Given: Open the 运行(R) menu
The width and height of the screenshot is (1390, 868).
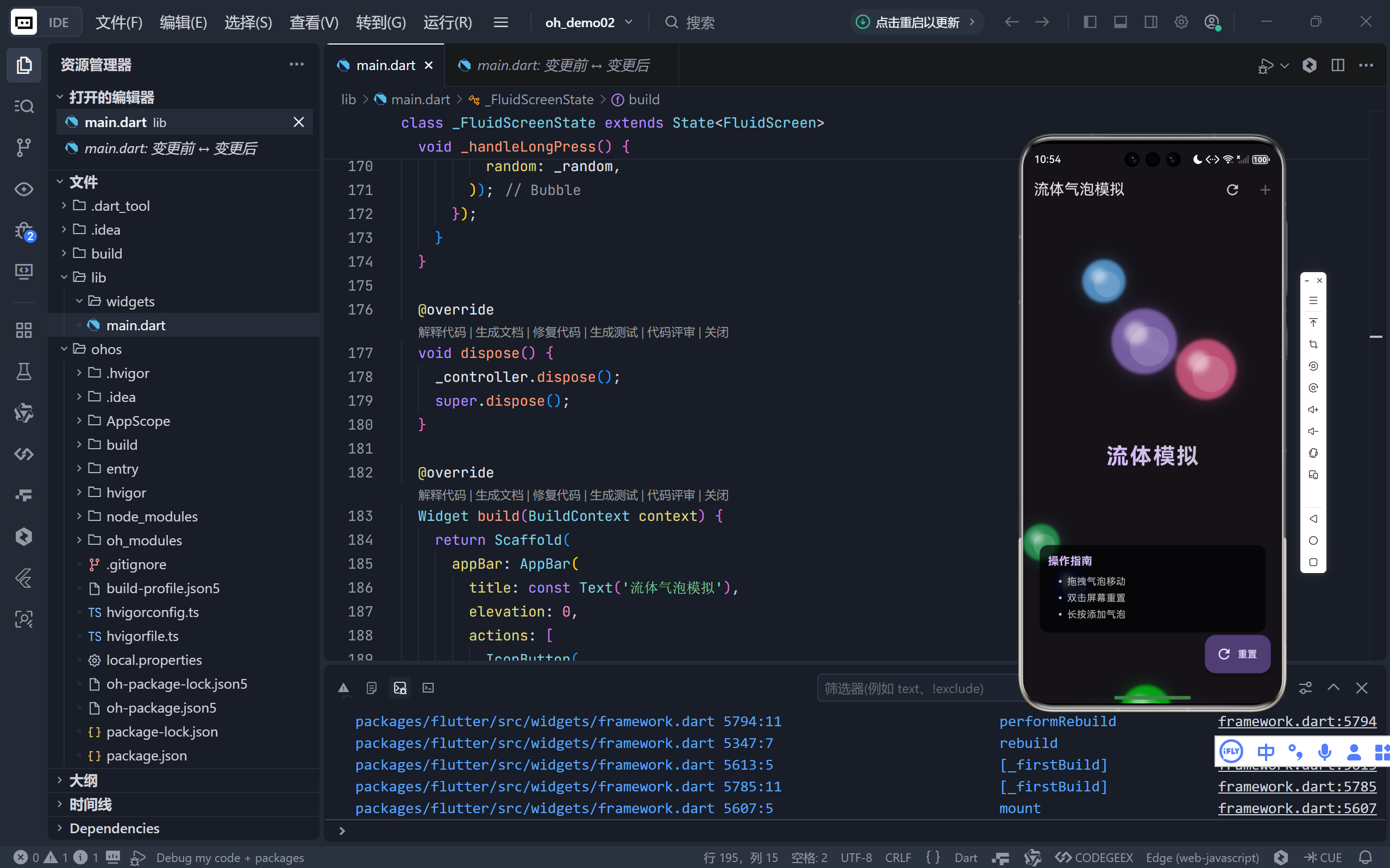Looking at the screenshot, I should point(447,22).
